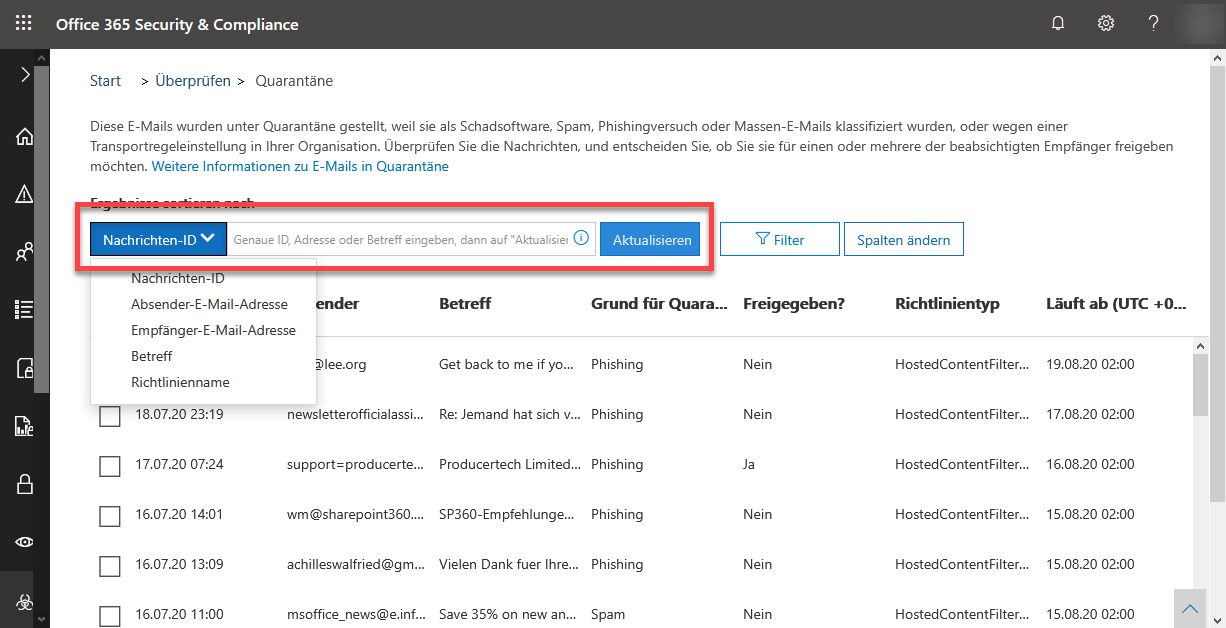
Task: Open the alerts triangle icon in sidebar
Action: (x=24, y=195)
